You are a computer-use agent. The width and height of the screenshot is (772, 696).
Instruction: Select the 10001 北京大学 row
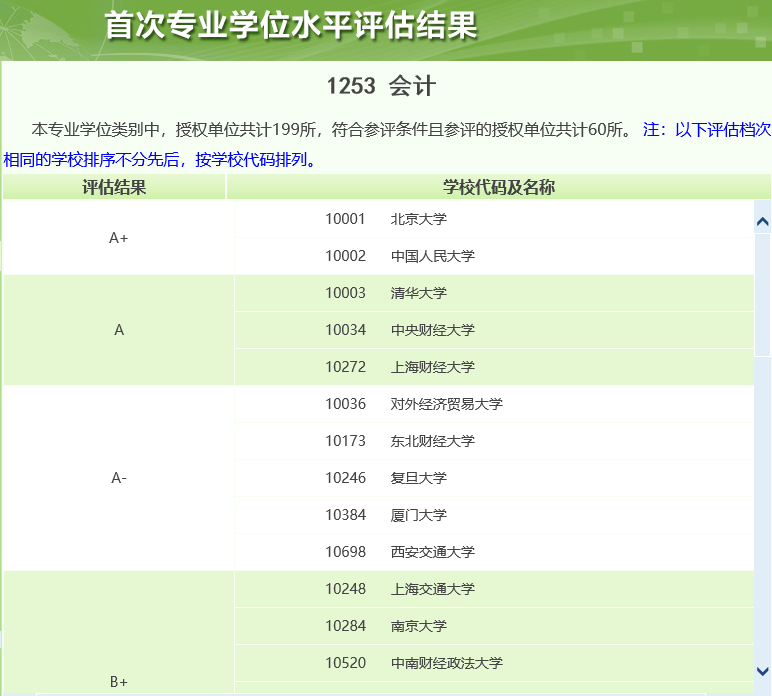point(494,219)
